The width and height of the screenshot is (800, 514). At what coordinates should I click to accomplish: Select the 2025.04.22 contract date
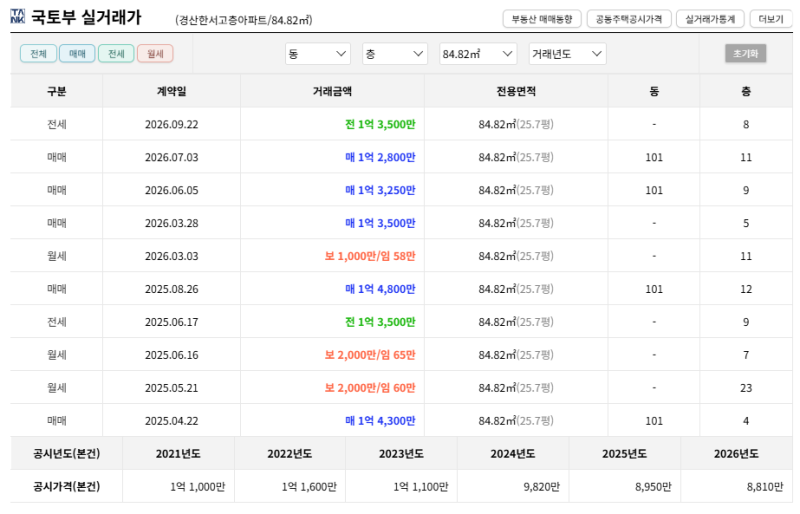pos(171,421)
